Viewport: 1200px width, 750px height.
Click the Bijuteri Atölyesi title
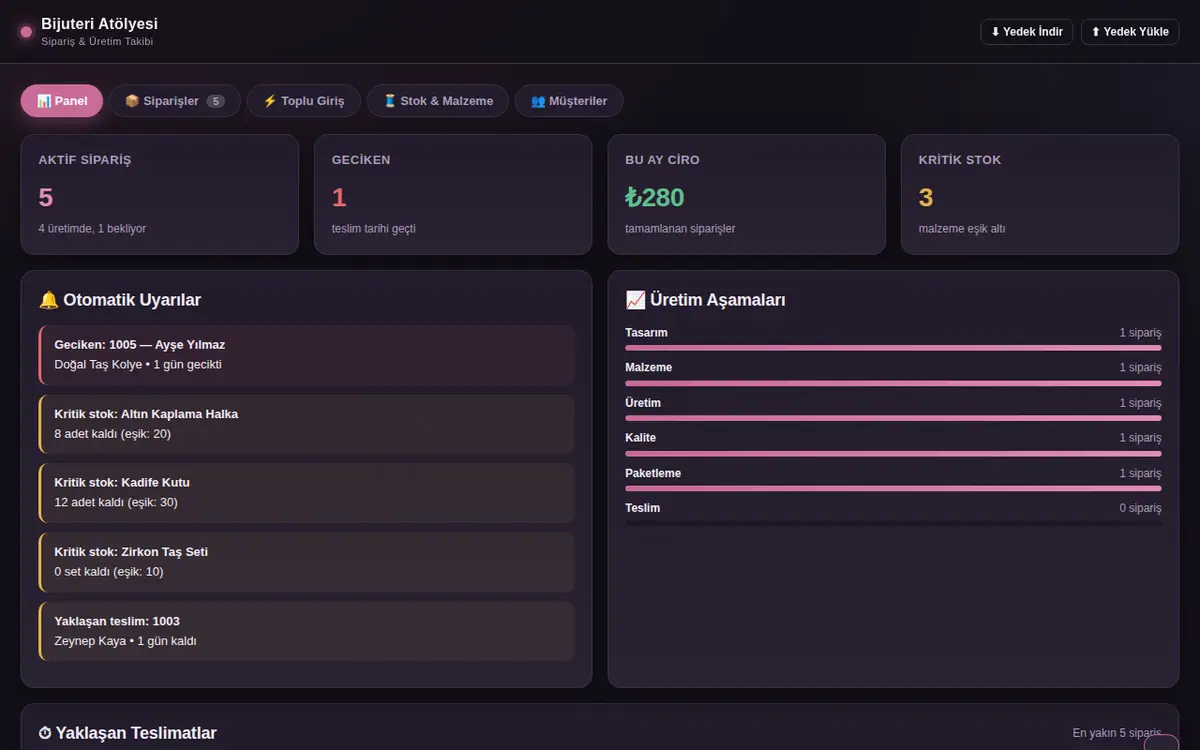pos(99,24)
